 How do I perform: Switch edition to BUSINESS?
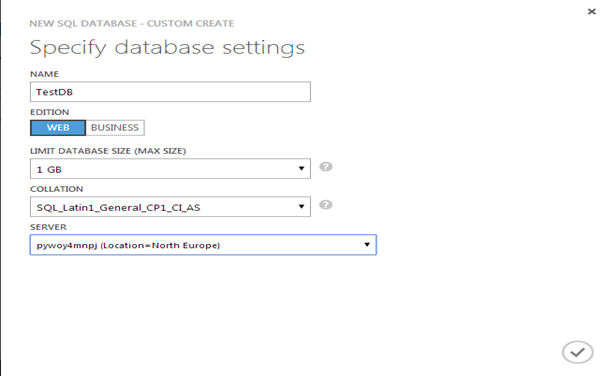click(x=115, y=128)
